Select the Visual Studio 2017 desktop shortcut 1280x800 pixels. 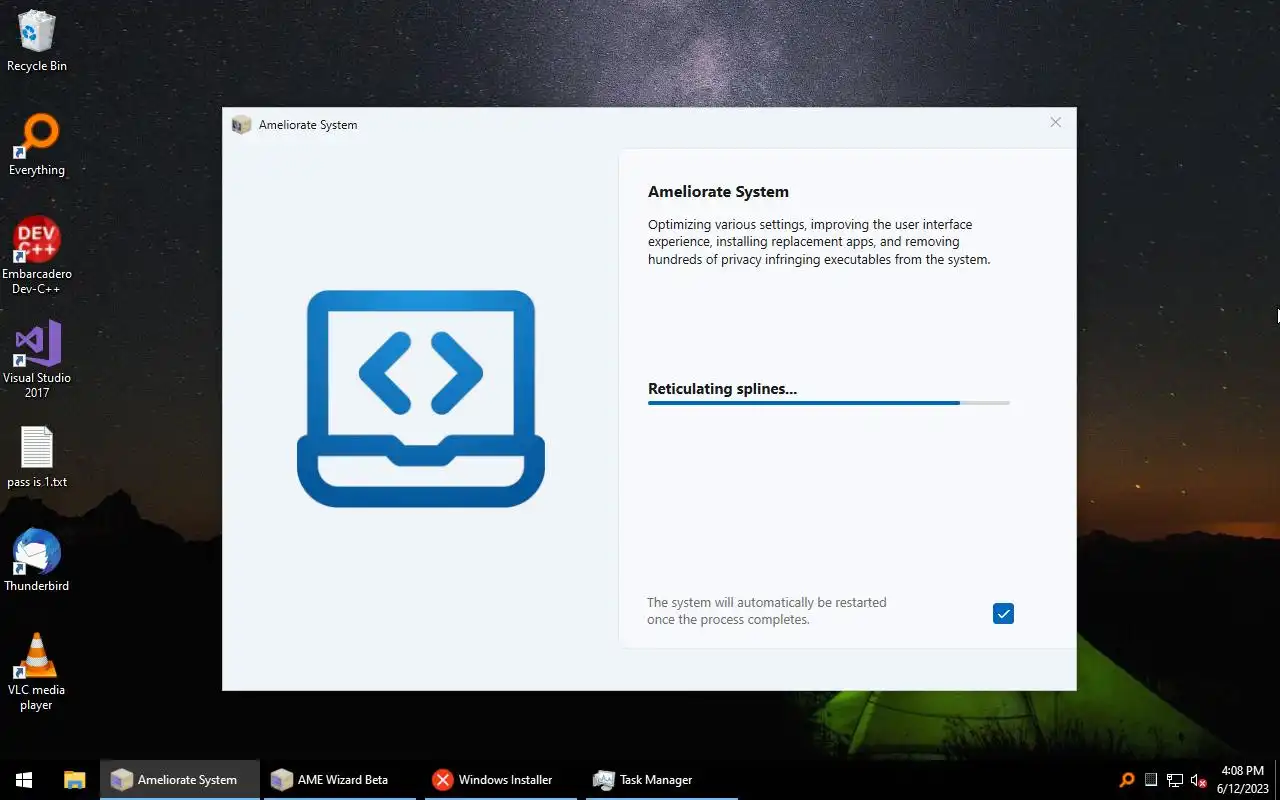(x=37, y=359)
